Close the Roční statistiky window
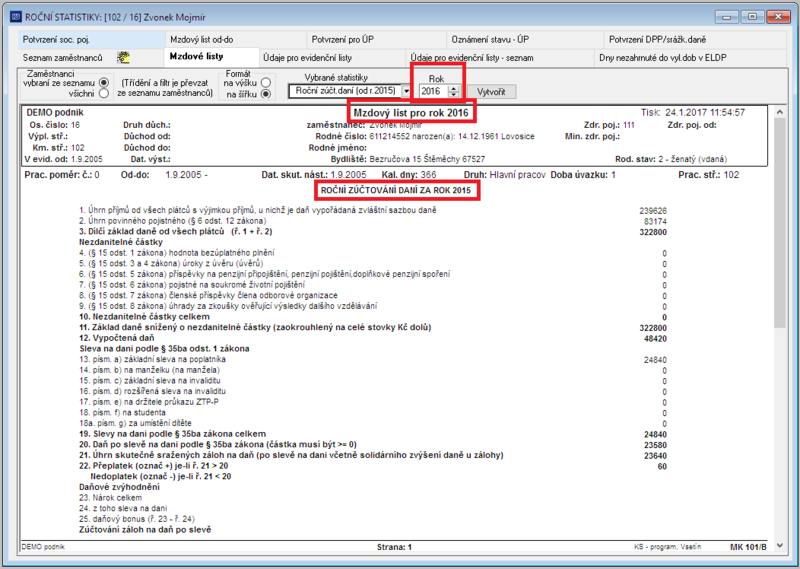This screenshot has width=800, height=569. 778,17
